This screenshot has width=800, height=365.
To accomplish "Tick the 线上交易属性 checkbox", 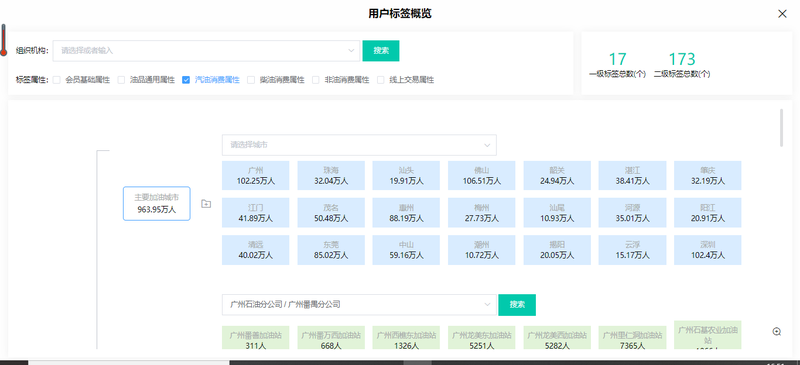I will click(381, 80).
